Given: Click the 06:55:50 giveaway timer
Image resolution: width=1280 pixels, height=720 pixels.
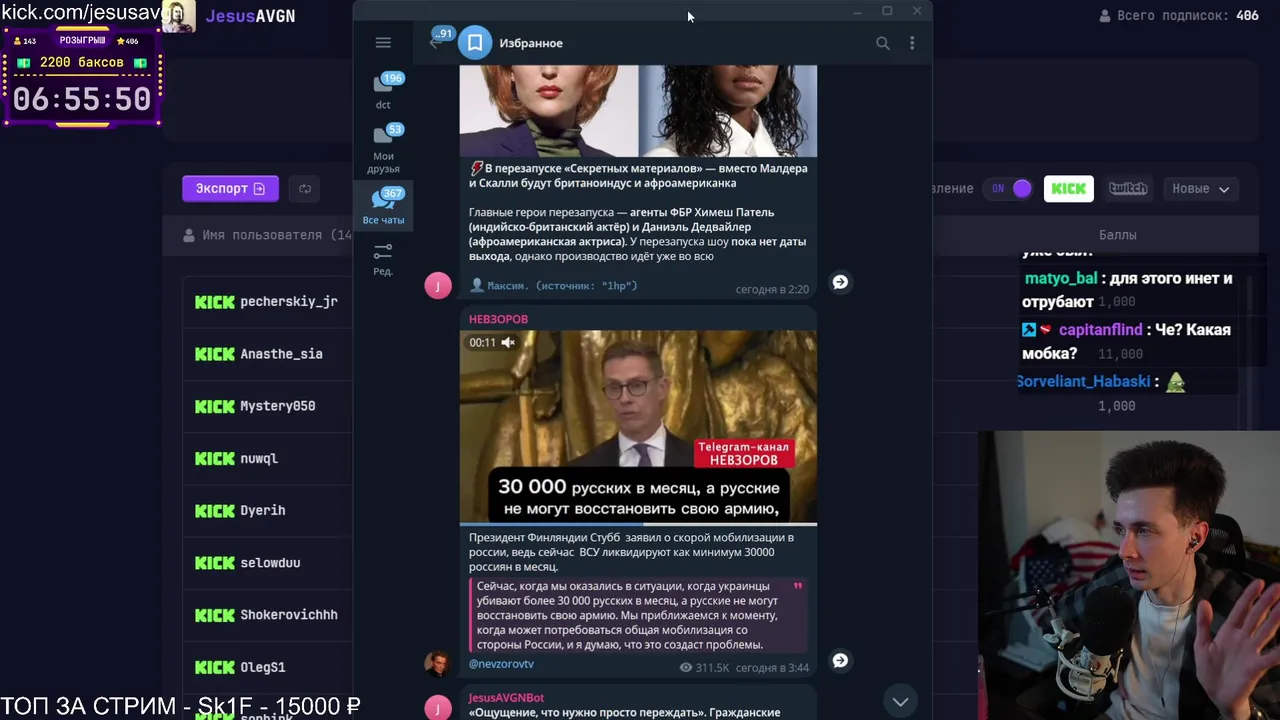Looking at the screenshot, I should click(x=82, y=99).
